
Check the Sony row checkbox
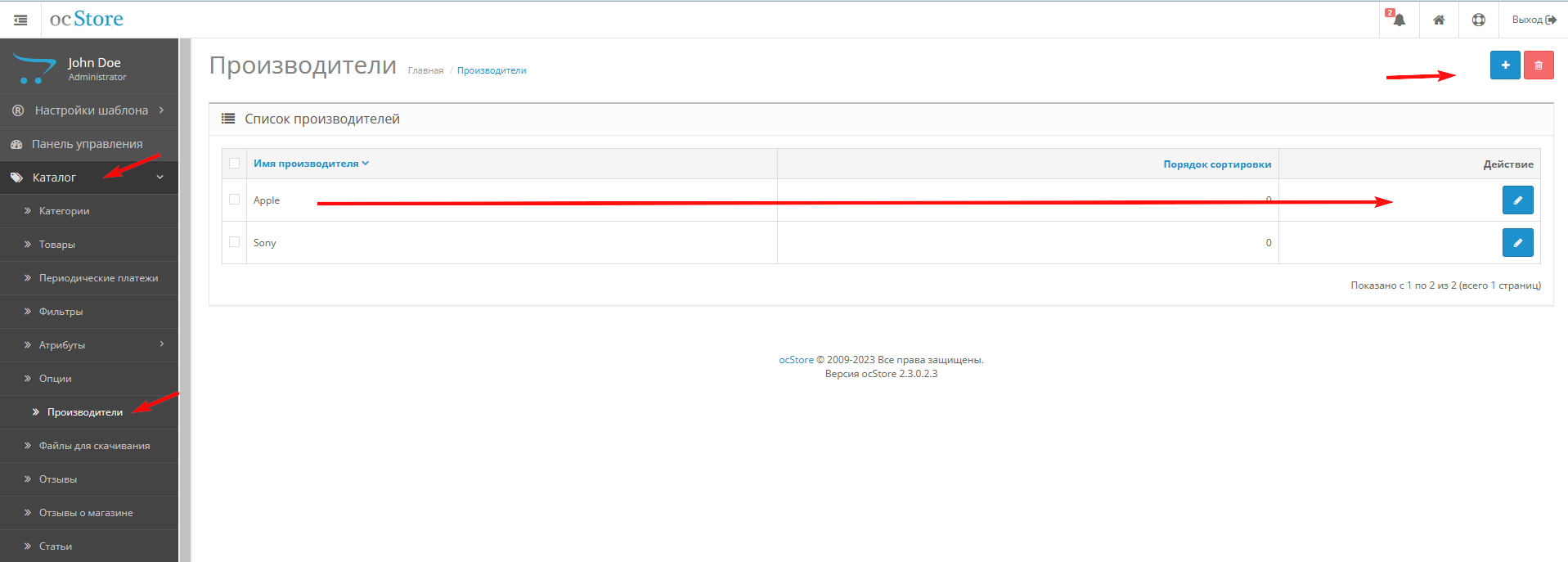(235, 242)
